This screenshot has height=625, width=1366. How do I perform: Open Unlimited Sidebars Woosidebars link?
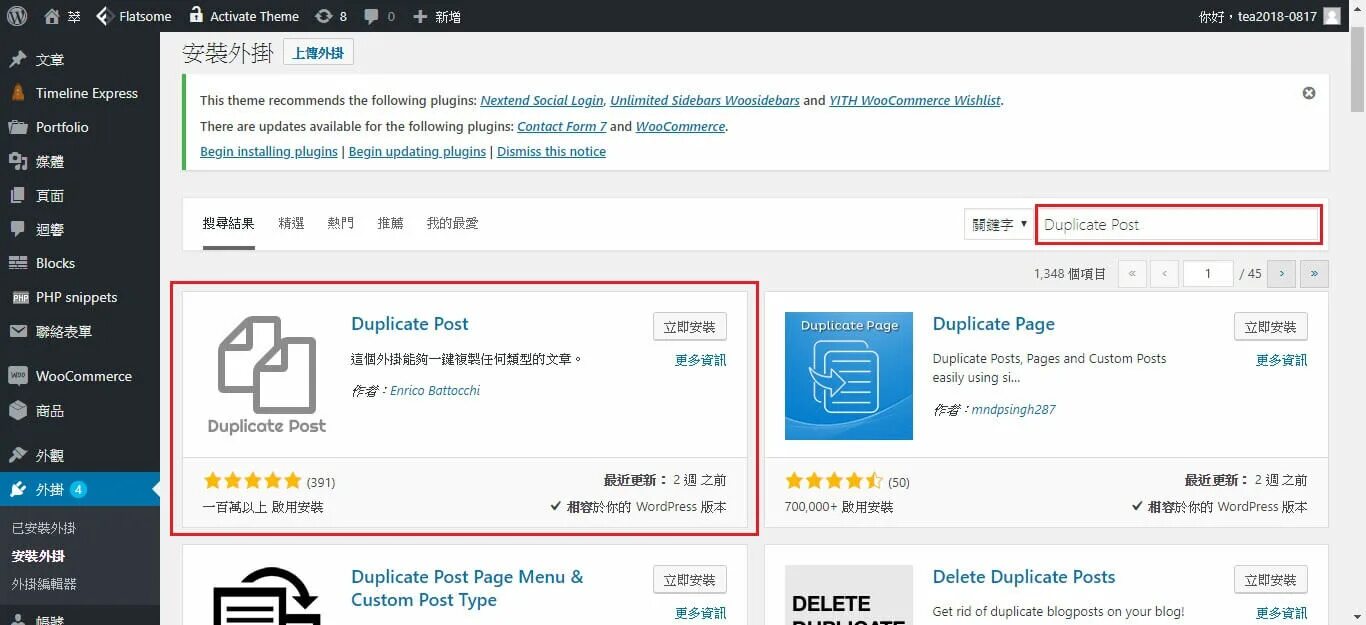[705, 100]
